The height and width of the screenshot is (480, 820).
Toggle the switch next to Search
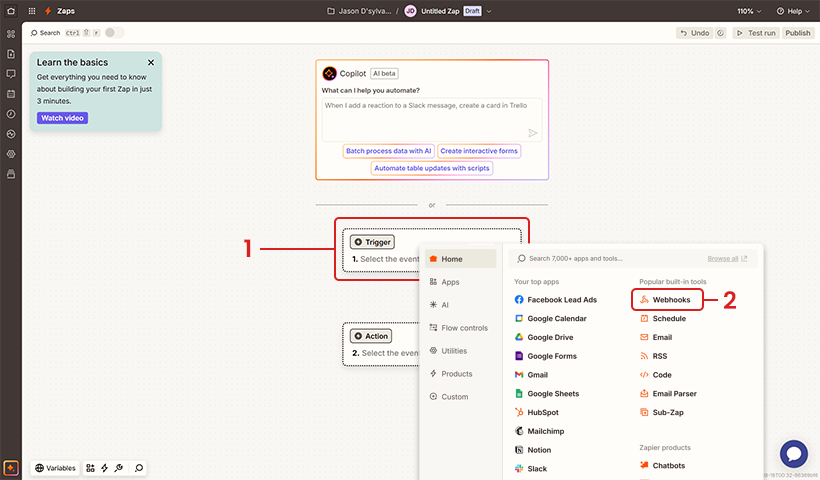115,33
